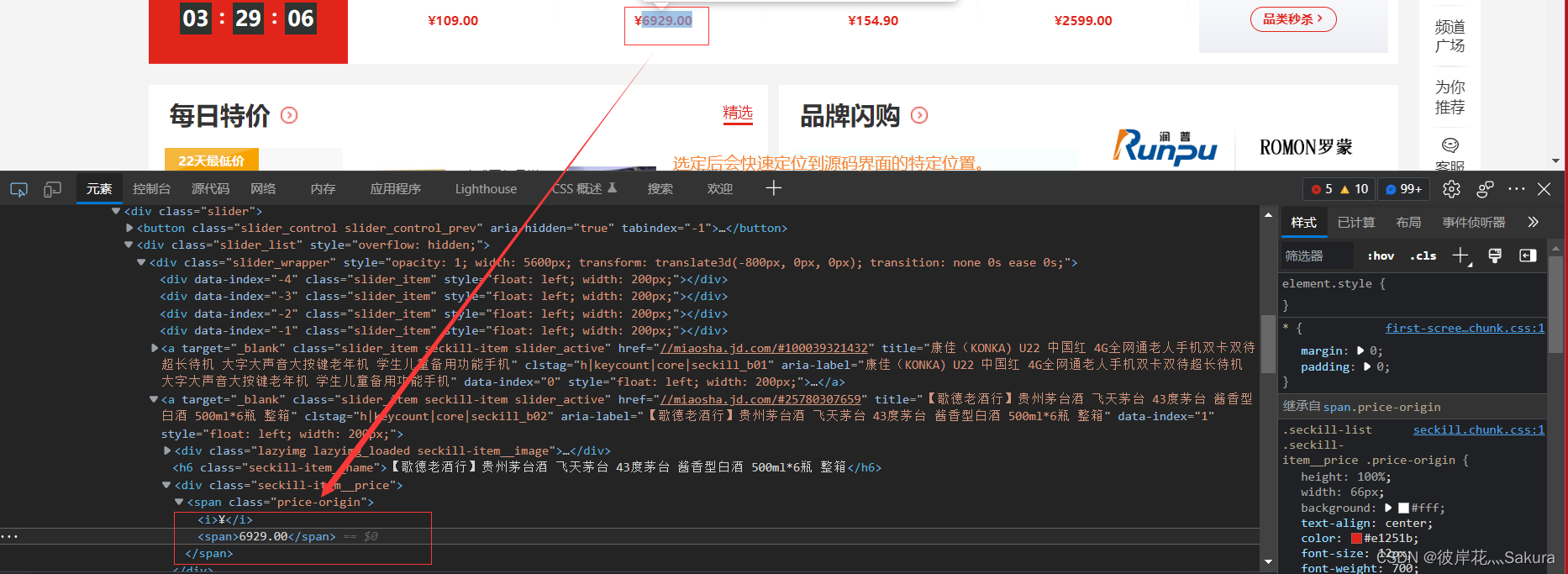Expand the padding shorthand property triangle

1367,366
